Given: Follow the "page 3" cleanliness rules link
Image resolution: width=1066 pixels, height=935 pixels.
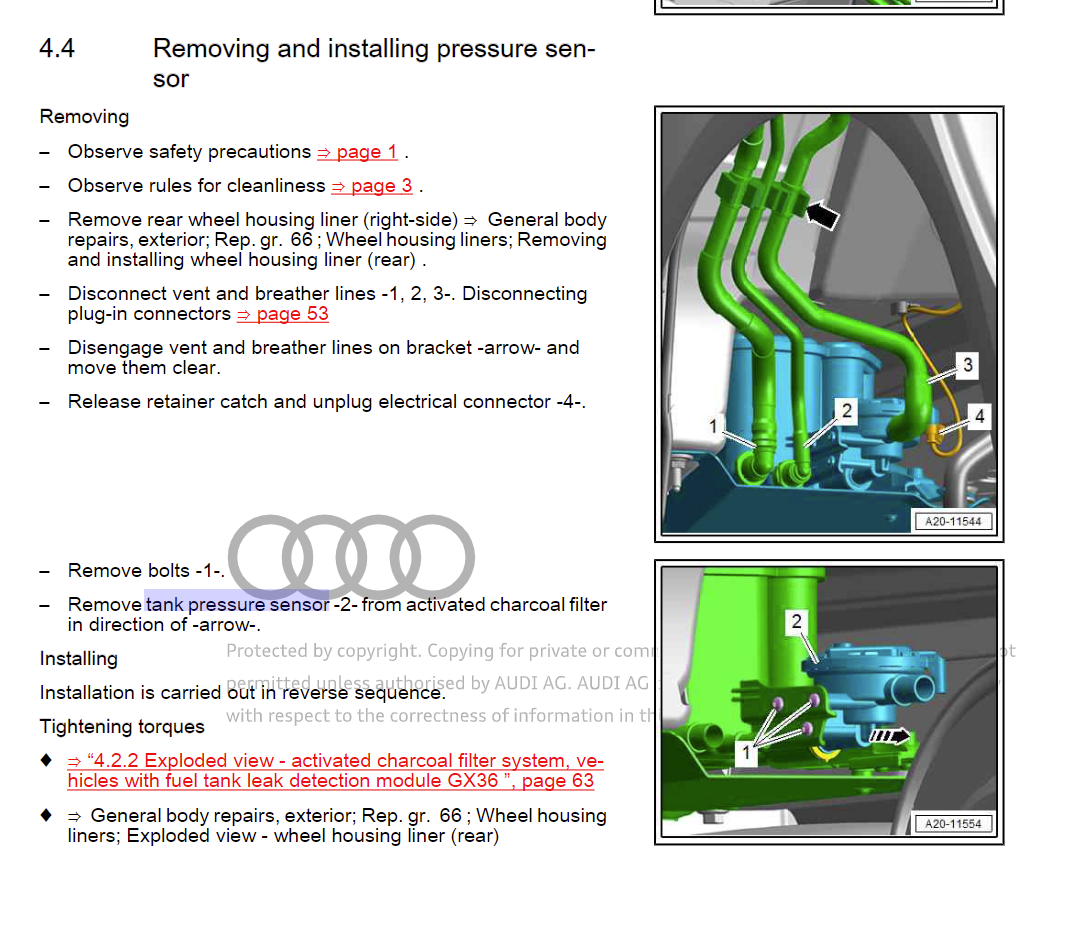Looking at the screenshot, I should click(372, 186).
